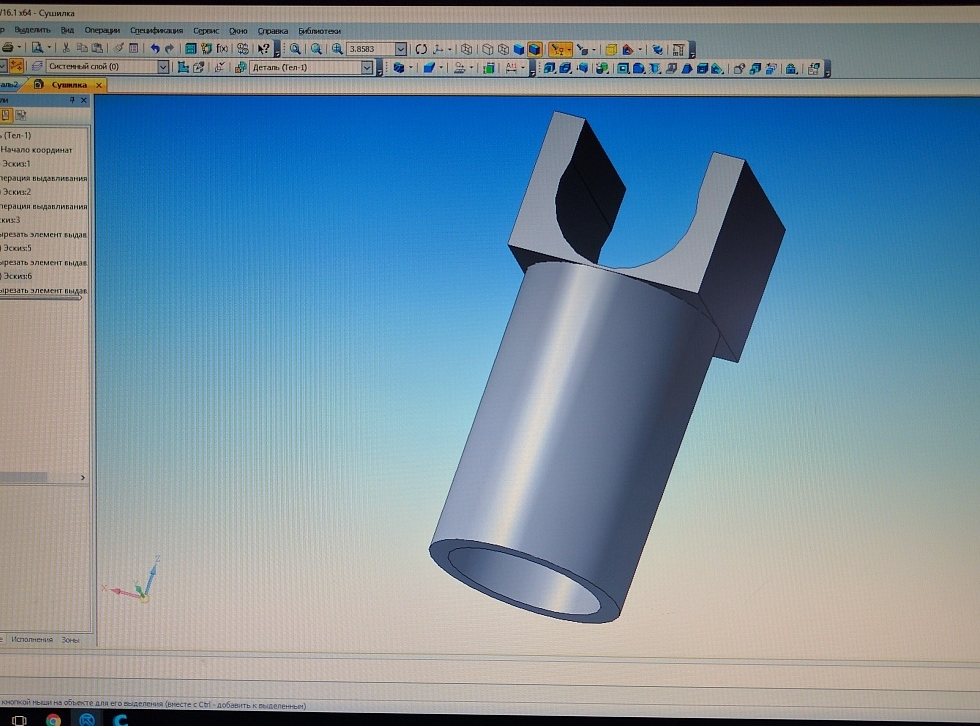This screenshot has height=726, width=980.
Task: Click the layers manager icon
Action: (37, 66)
